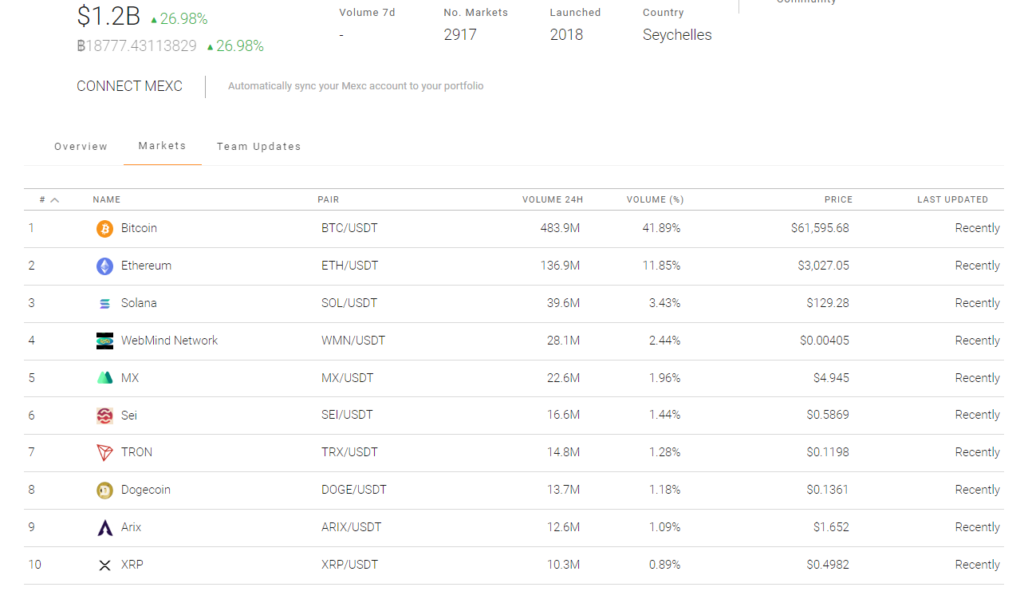This screenshot has width=1024, height=591.
Task: Open the Team Updates tab
Action: (x=259, y=147)
